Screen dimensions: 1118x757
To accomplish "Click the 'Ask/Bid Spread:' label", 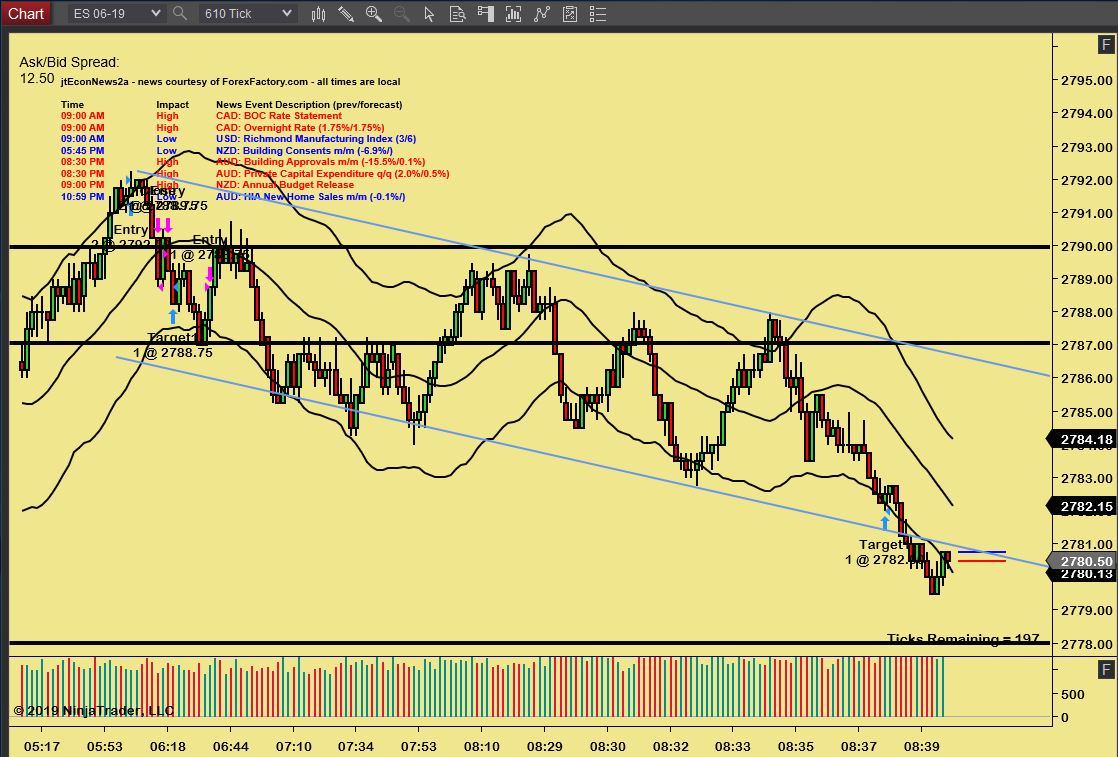I will point(69,63).
